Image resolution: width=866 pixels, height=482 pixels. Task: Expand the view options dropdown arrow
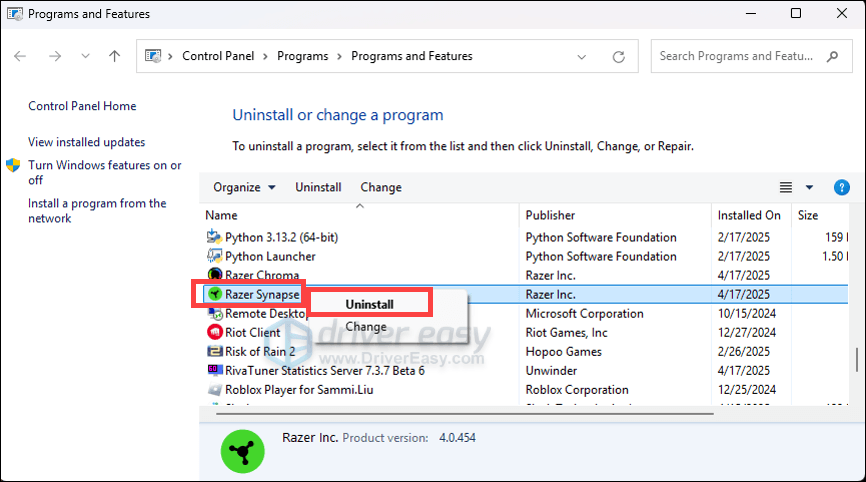coord(809,187)
